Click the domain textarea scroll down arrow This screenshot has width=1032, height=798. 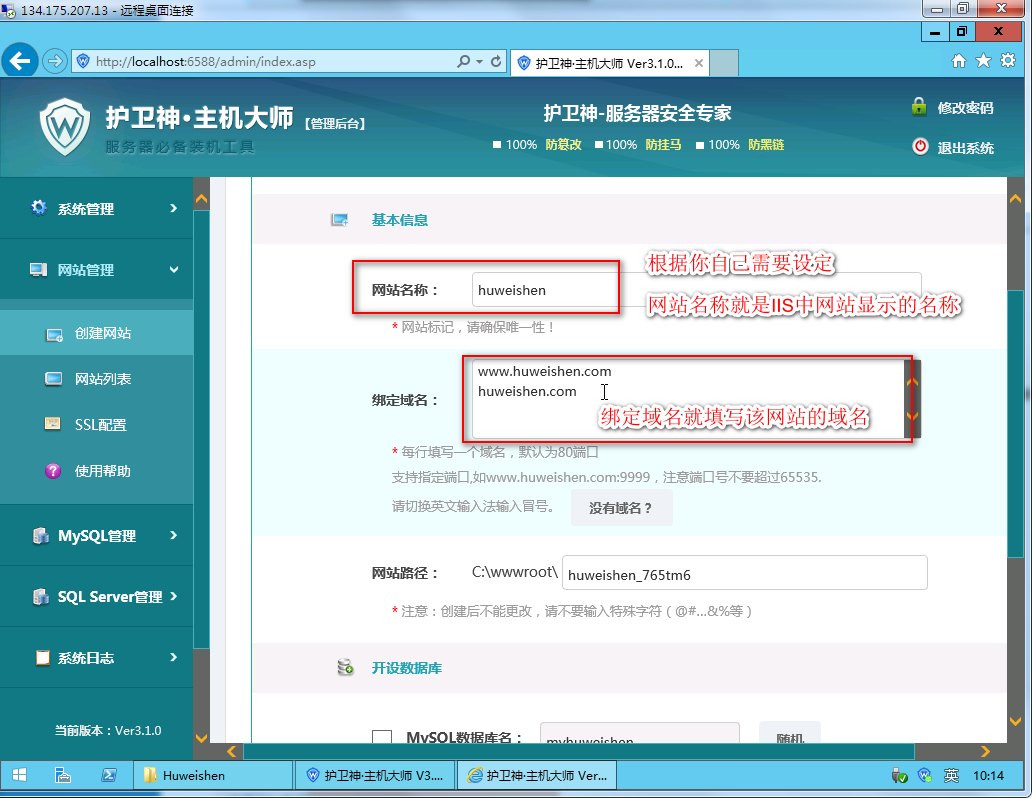coord(912,416)
